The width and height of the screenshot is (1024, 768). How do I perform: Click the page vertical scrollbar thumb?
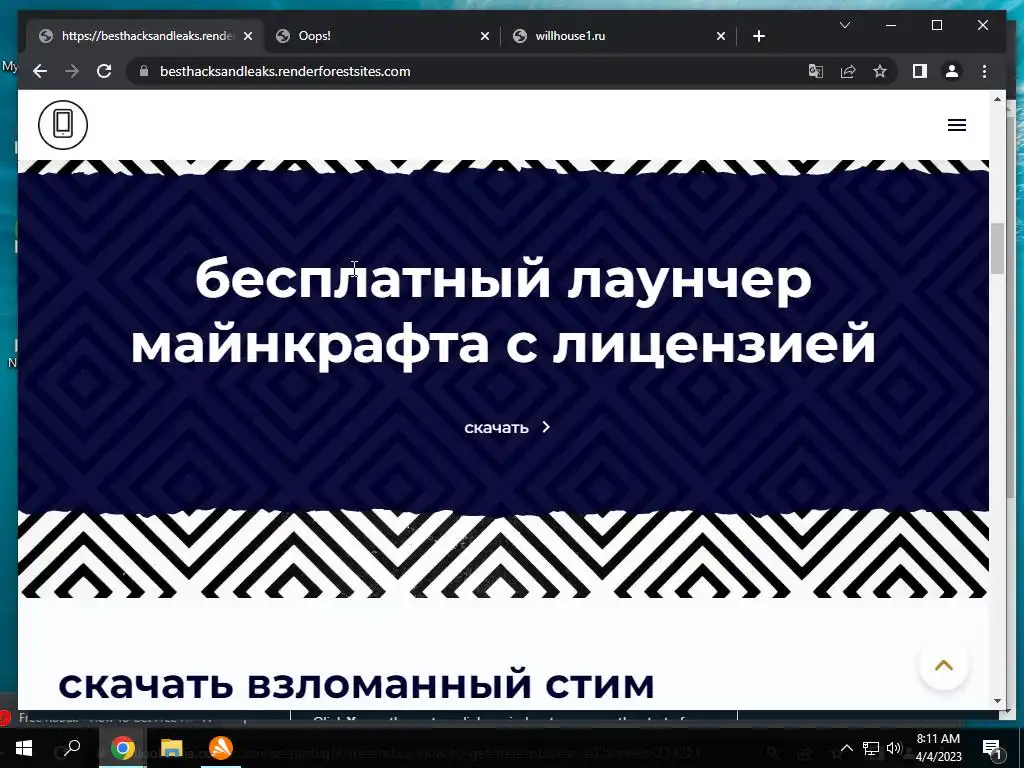coord(997,248)
